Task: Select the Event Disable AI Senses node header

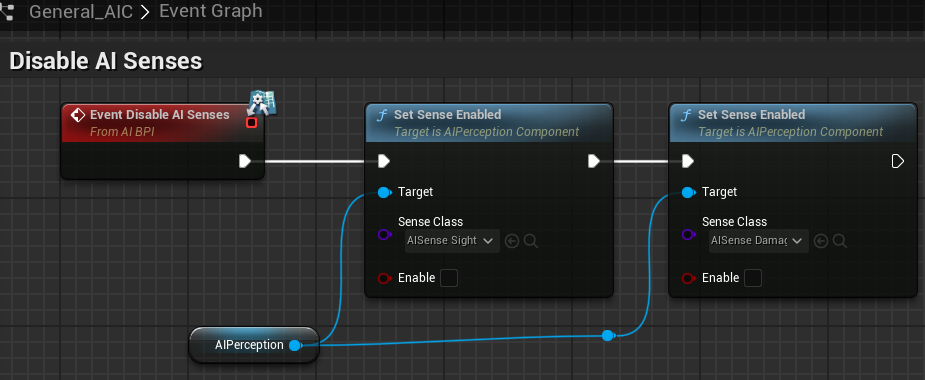Action: tap(162, 123)
